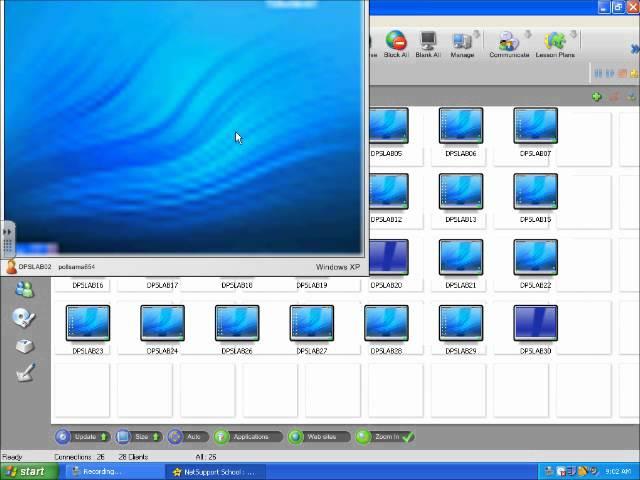640x480 pixels.
Task: Select the DPSLAB13 computer icon
Action: click(x=461, y=191)
